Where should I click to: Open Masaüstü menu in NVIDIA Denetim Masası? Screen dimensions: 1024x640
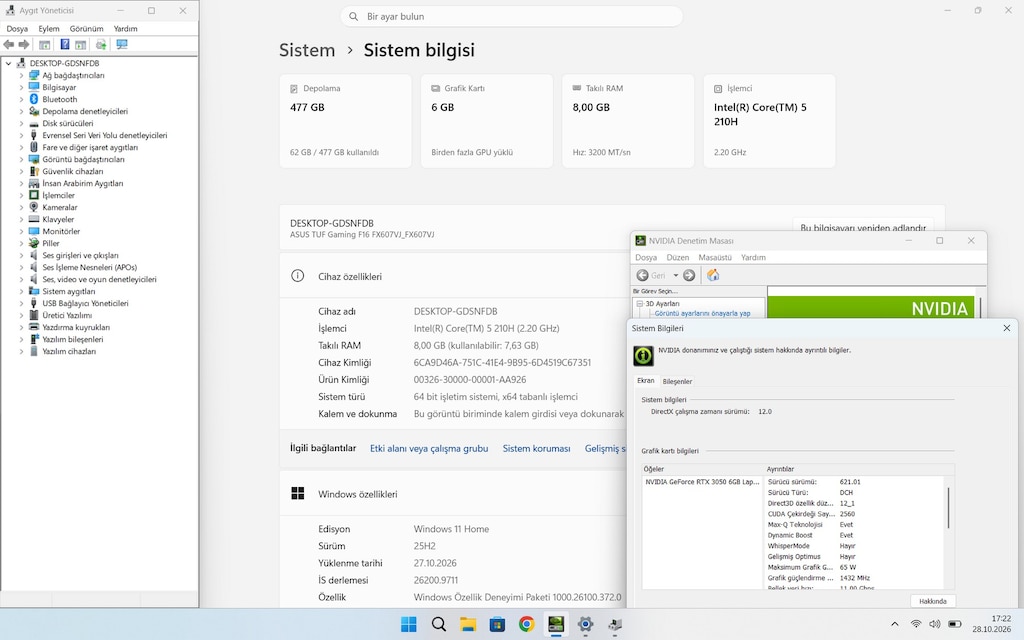click(x=715, y=257)
